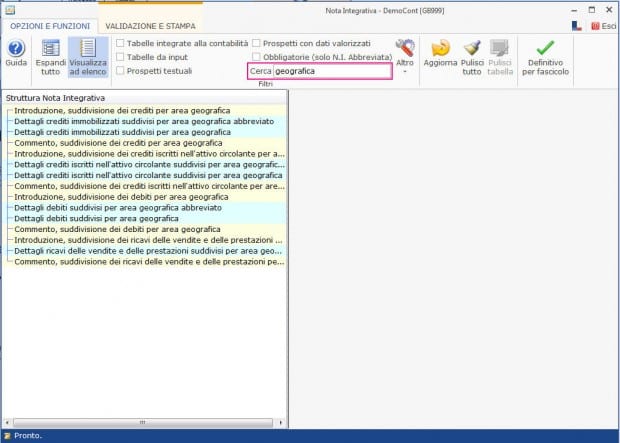Click the scrollbar left arrow

(7, 422)
